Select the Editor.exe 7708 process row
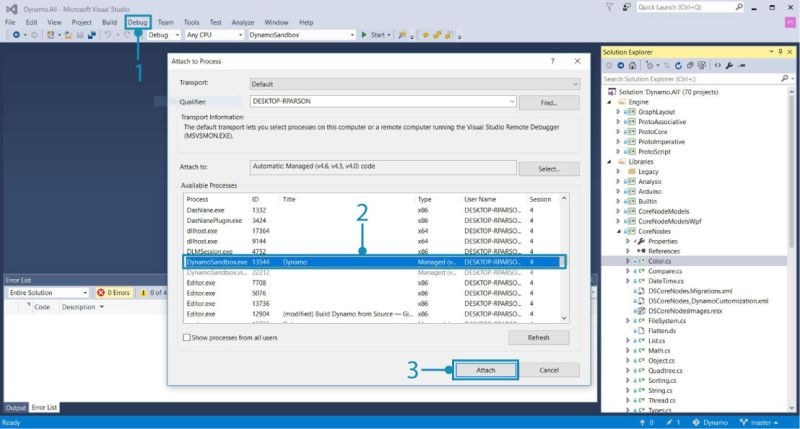This screenshot has height=429, width=800. (x=371, y=283)
